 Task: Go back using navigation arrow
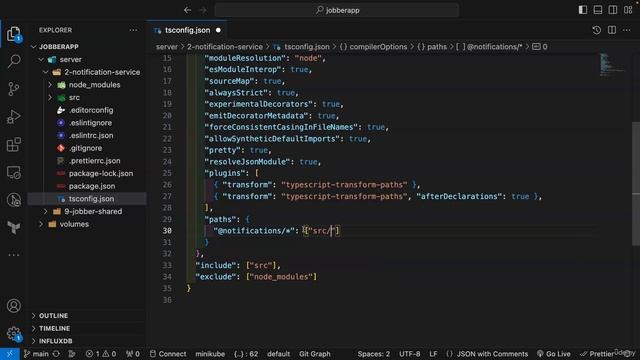point(187,10)
